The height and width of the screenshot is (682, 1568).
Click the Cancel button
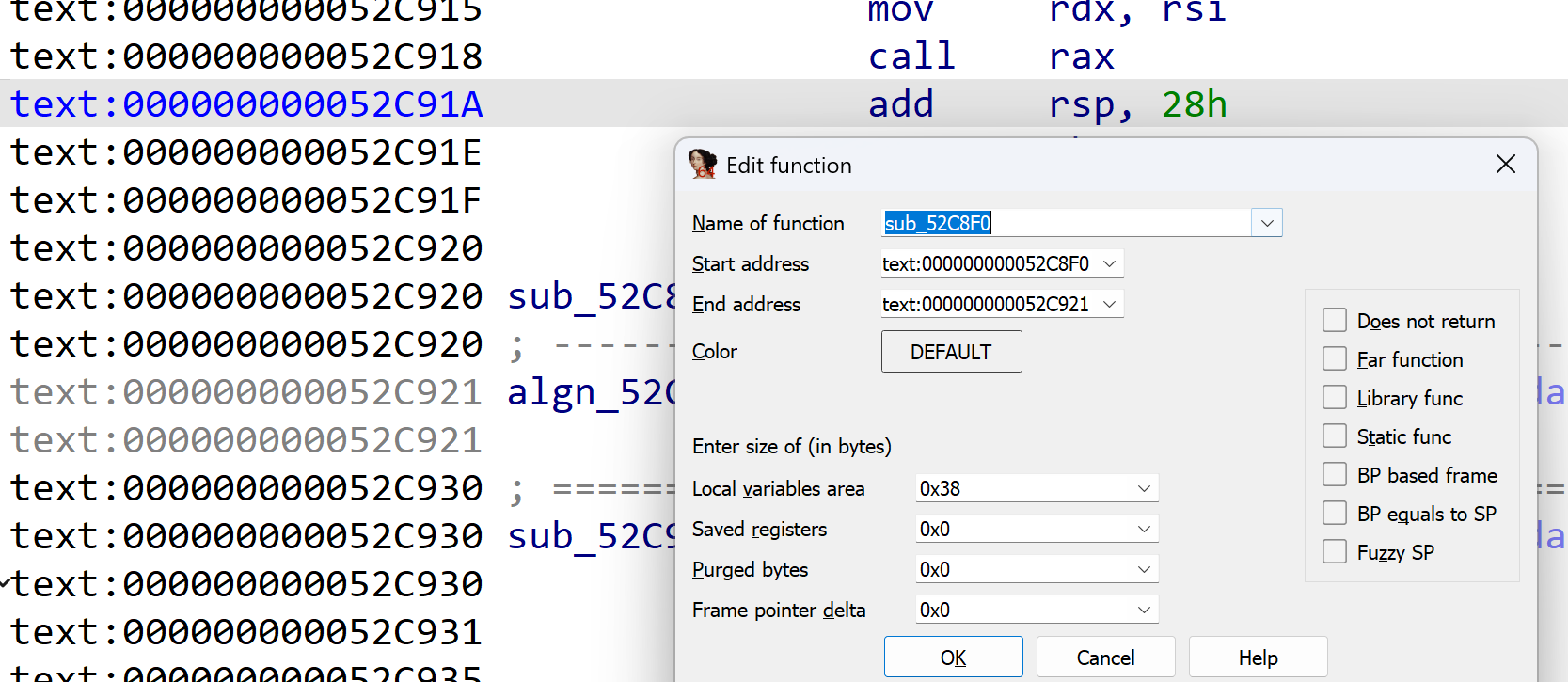1106,657
